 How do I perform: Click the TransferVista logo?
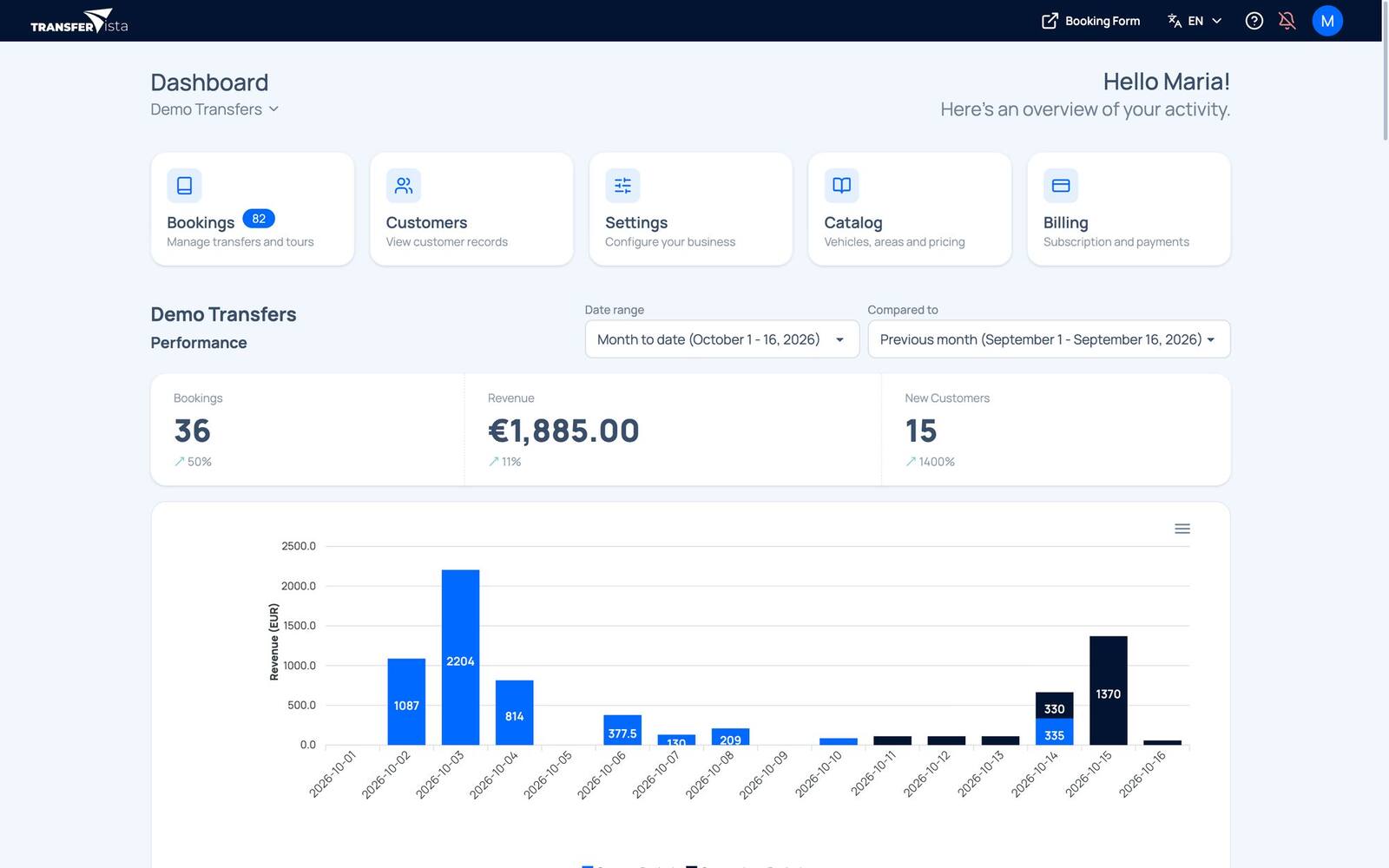pyautogui.click(x=79, y=21)
